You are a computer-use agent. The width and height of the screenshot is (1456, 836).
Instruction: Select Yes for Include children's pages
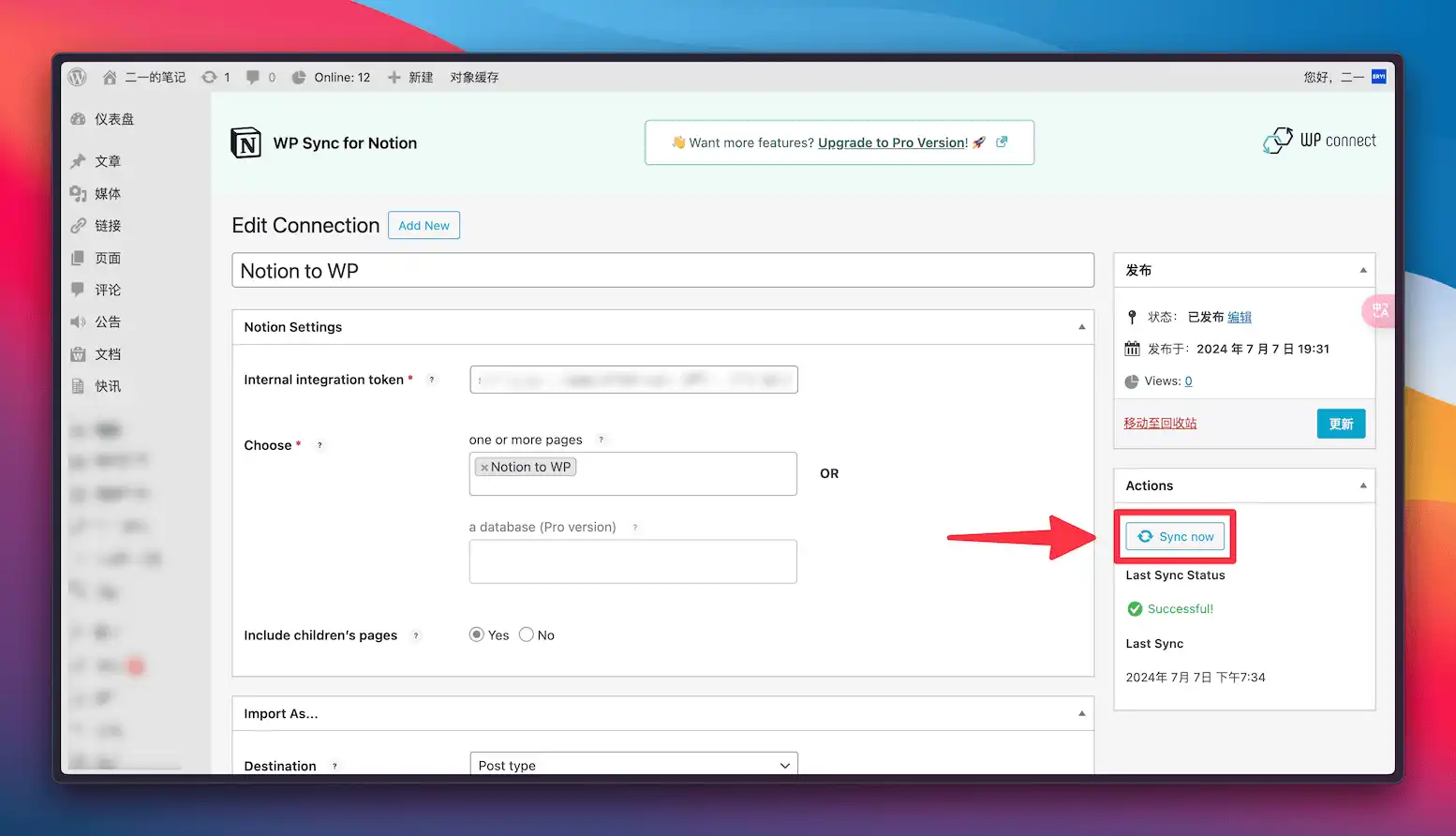coord(477,635)
